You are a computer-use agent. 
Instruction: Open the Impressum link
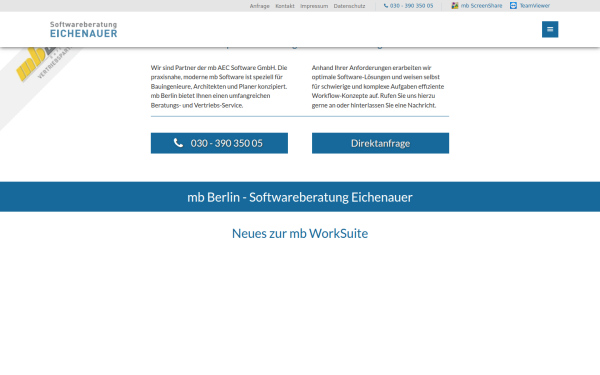click(x=314, y=6)
